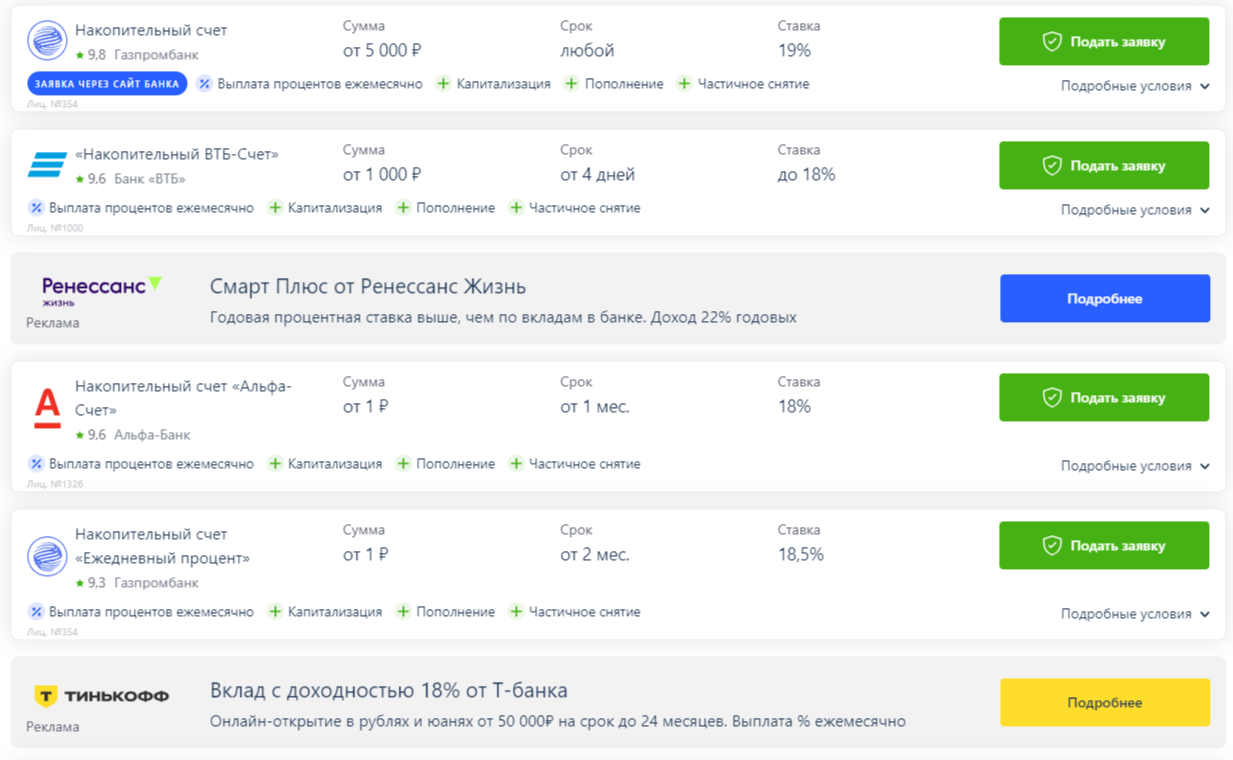Expand Подробные условия for Ежедневный процент

(1135, 614)
